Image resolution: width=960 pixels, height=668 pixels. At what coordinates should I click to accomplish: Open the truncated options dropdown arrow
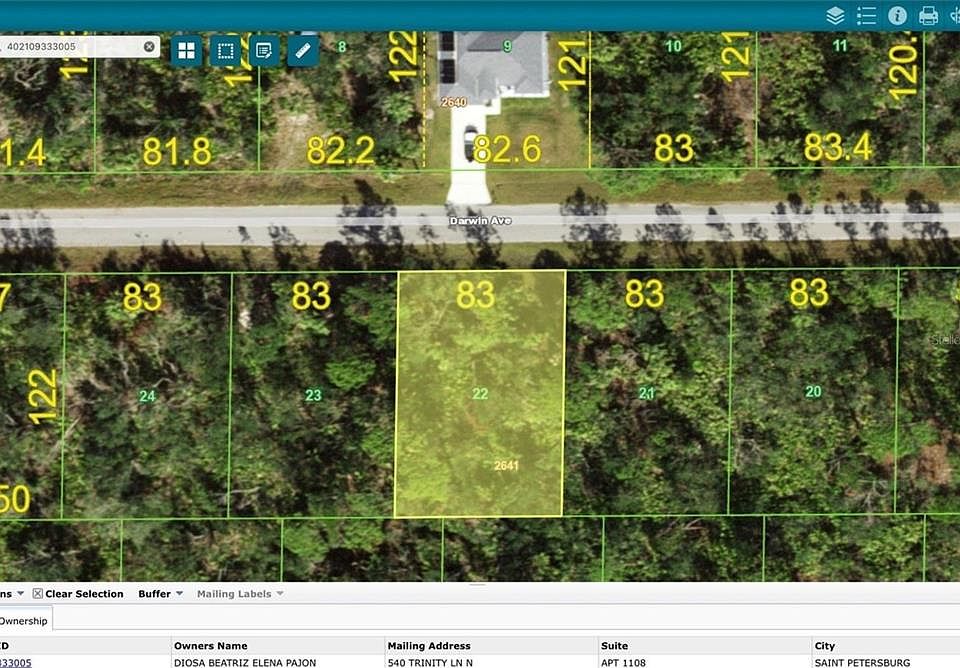[x=20, y=593]
